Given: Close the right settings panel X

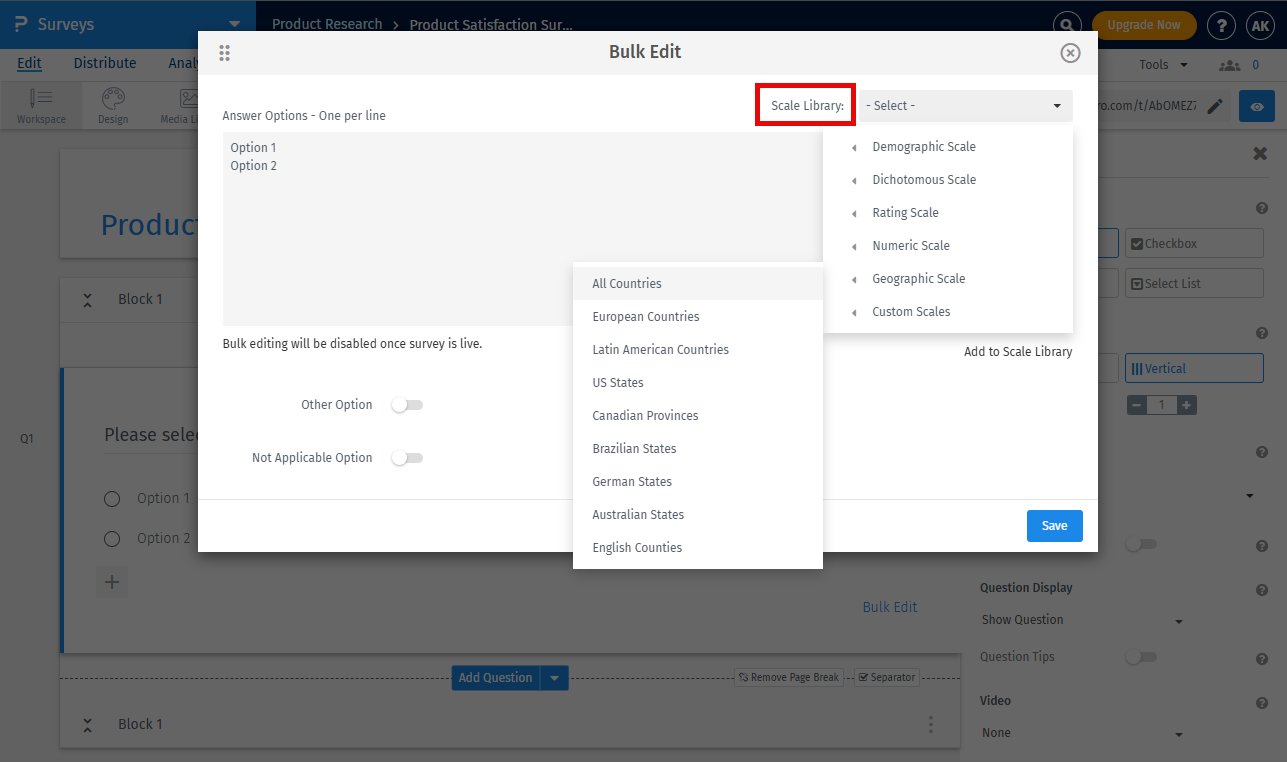Looking at the screenshot, I should pos(1260,153).
